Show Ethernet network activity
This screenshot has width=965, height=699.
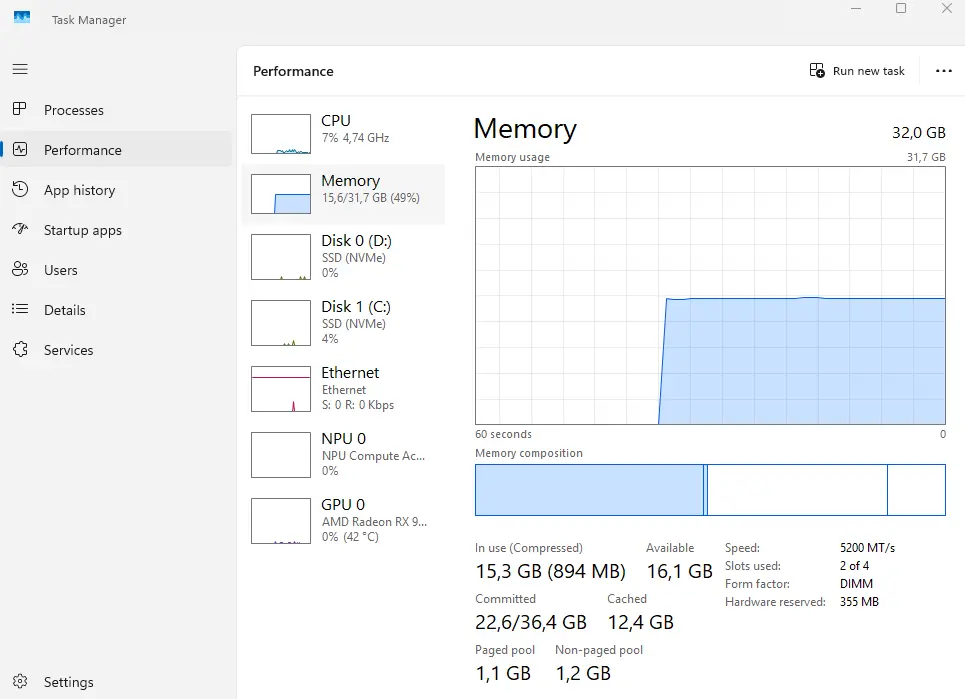[x=343, y=388]
